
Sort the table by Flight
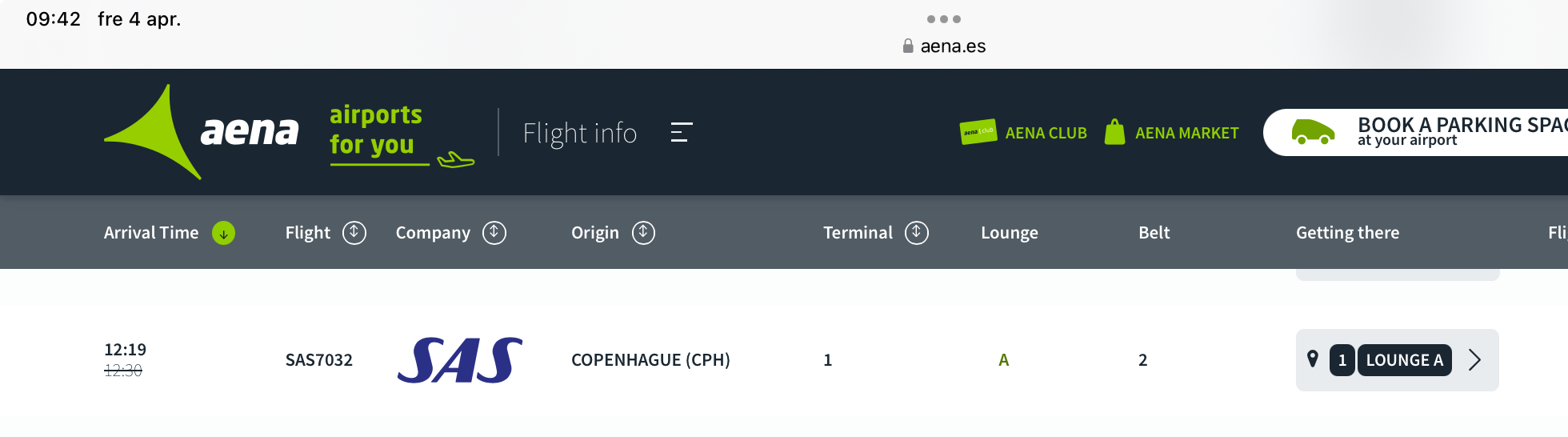(x=354, y=233)
